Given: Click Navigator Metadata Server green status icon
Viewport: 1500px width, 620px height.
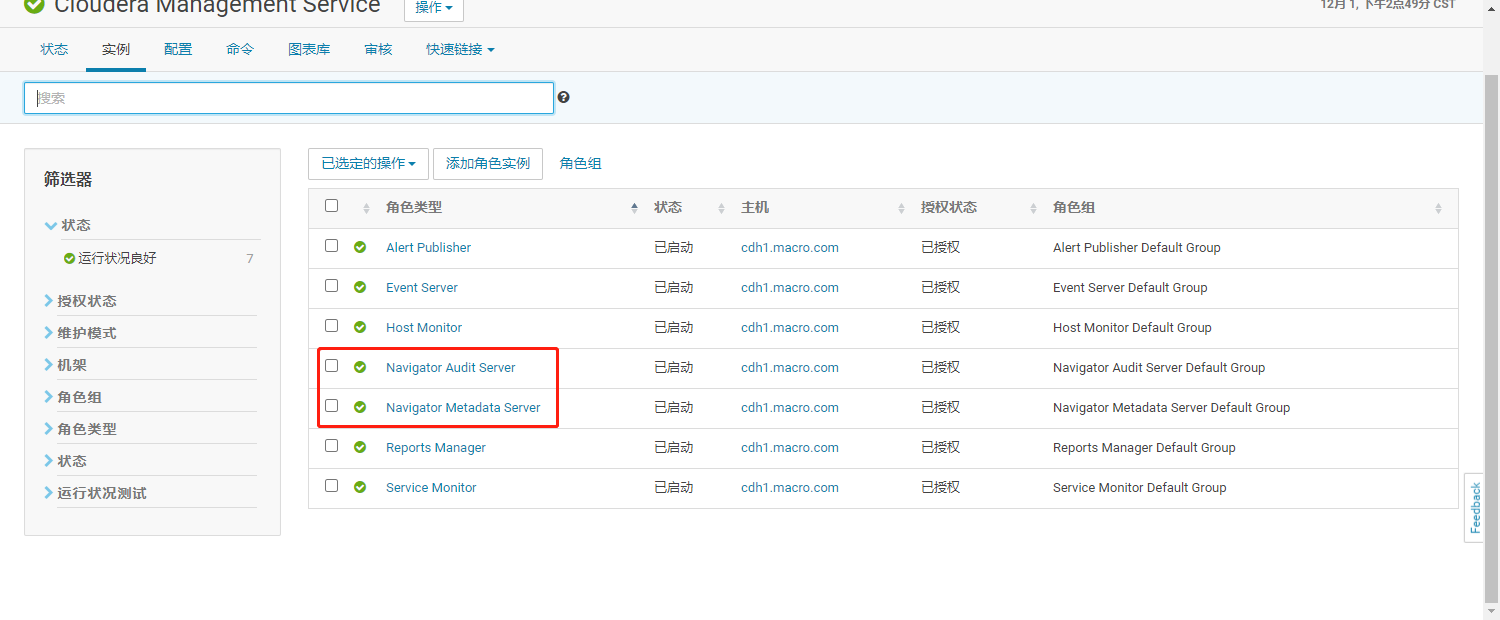Looking at the screenshot, I should click(360, 407).
